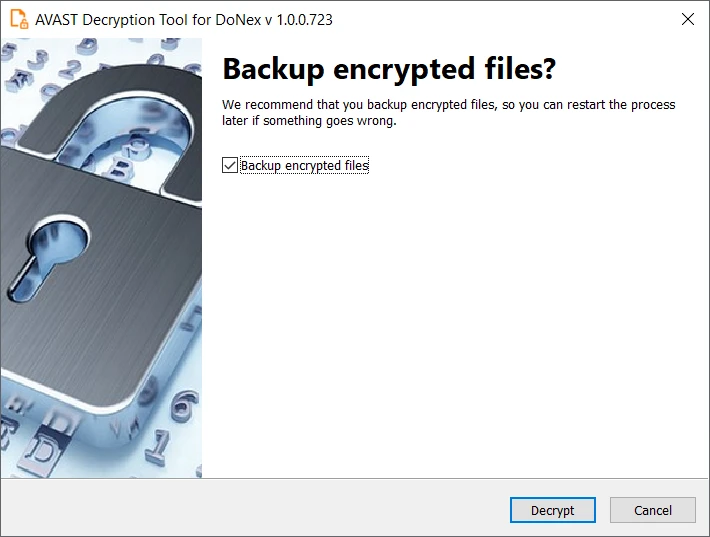710x537 pixels.
Task: Click the letter D block at banner bottom
Action: pos(43,448)
